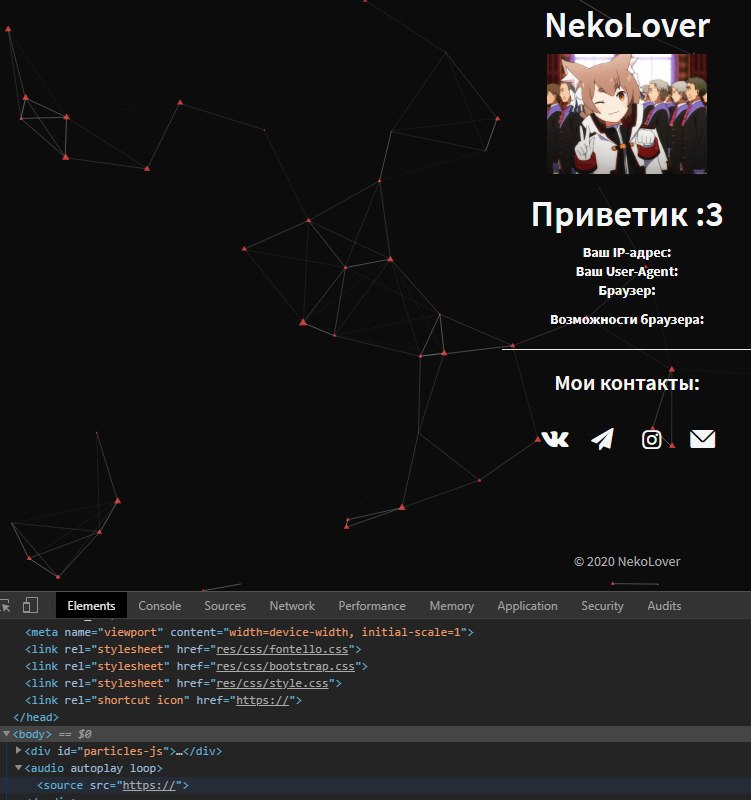Click the Приветик :3 heading

(627, 214)
